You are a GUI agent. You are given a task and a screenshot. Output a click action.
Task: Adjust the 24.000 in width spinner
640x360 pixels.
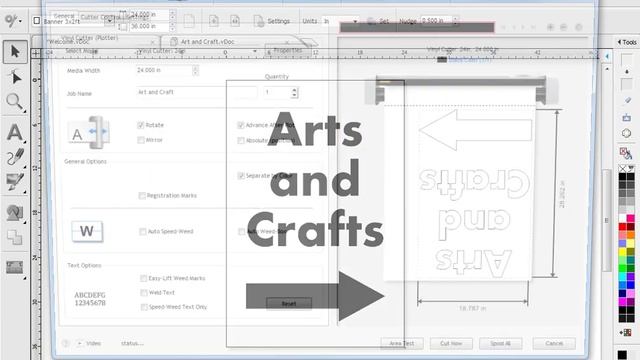click(172, 15)
